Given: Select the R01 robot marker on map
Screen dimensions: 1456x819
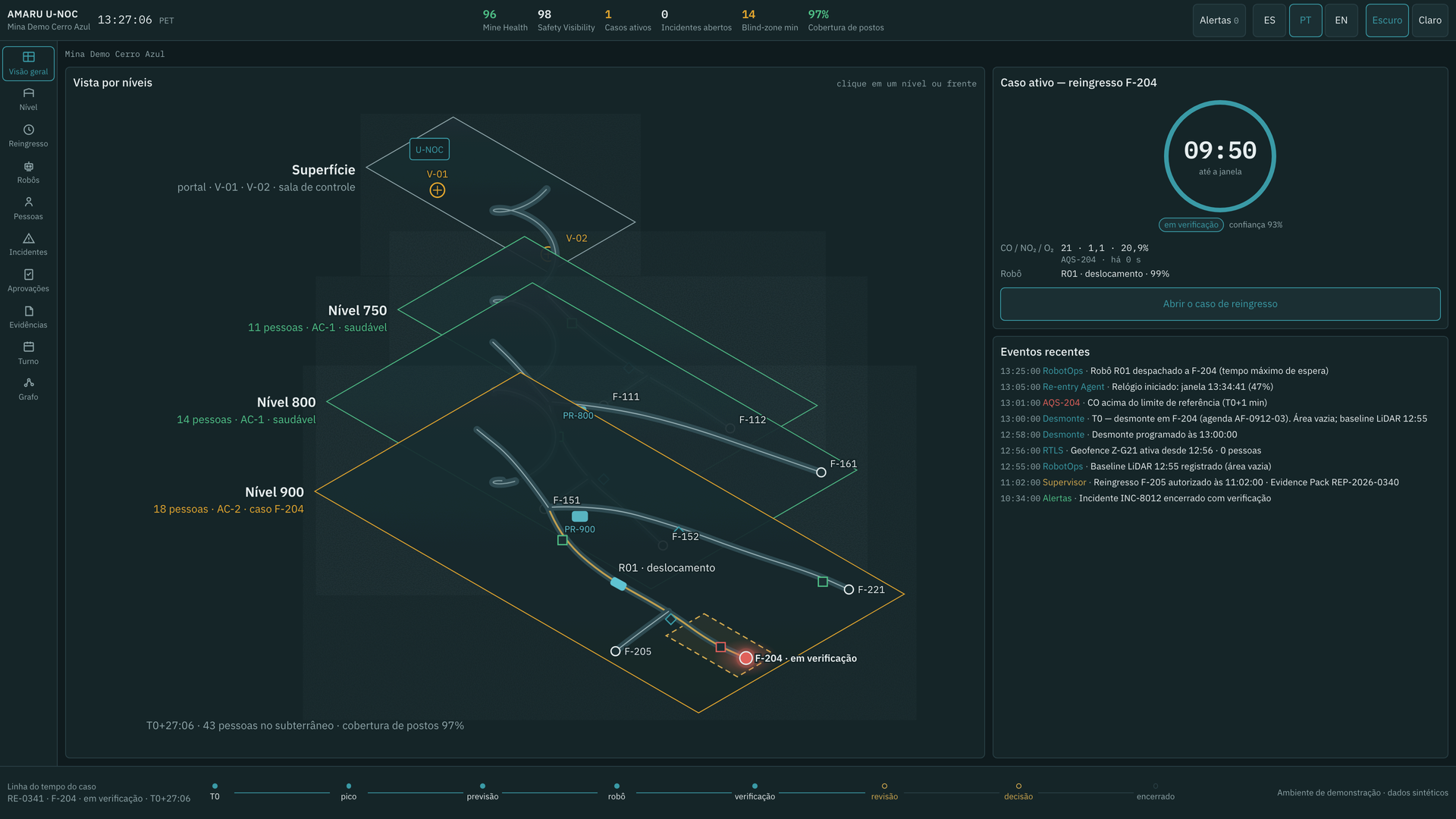Looking at the screenshot, I should pos(618,584).
